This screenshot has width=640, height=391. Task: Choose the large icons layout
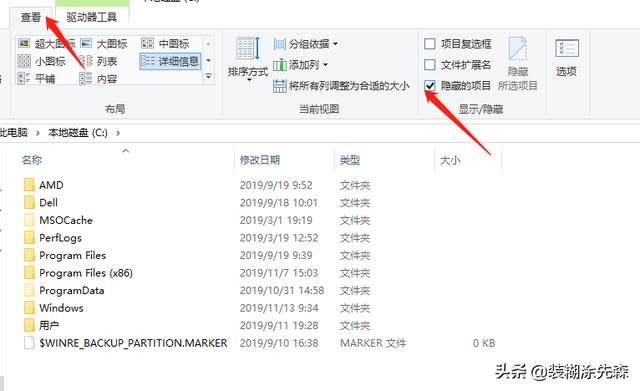(104, 43)
